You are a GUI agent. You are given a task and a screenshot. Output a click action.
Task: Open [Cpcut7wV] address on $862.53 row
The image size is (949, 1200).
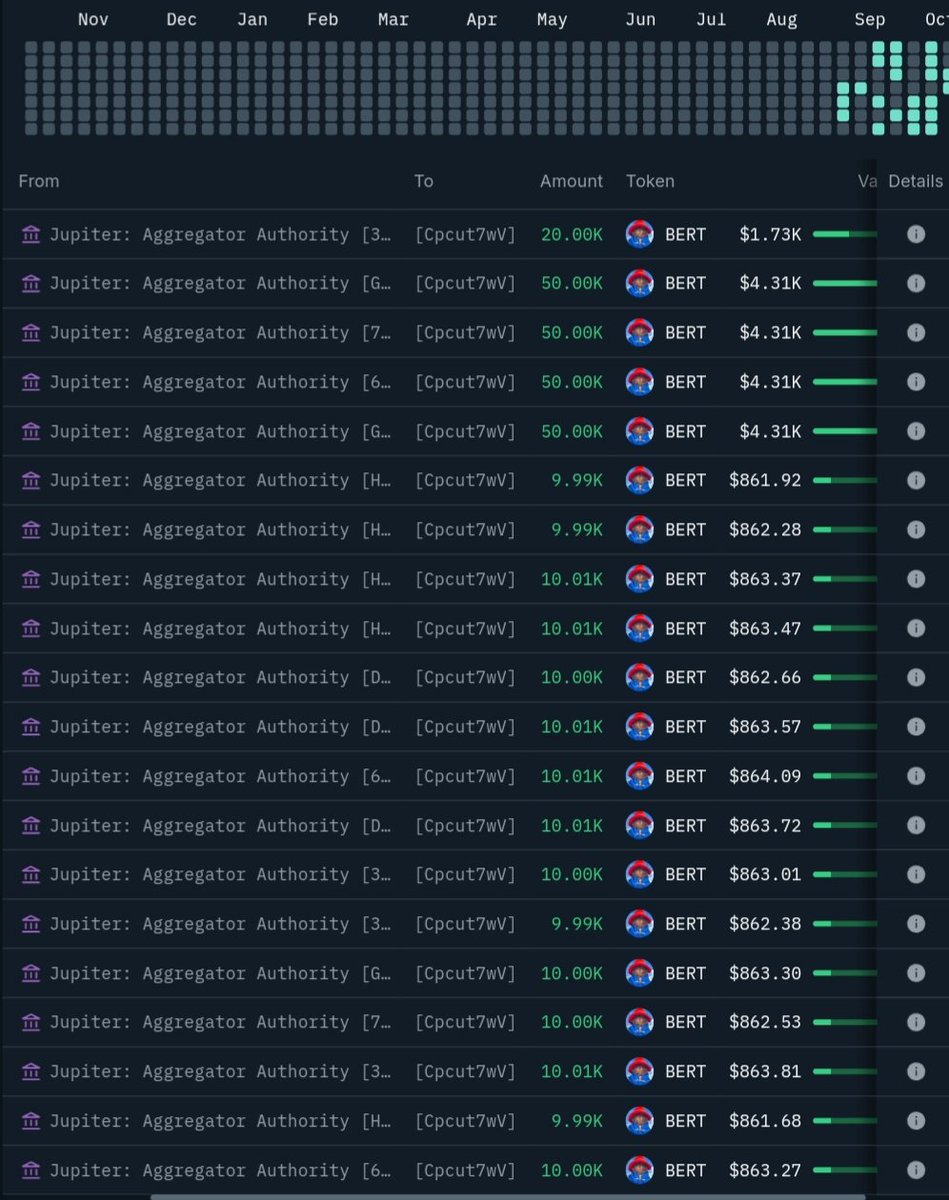click(x=465, y=1022)
